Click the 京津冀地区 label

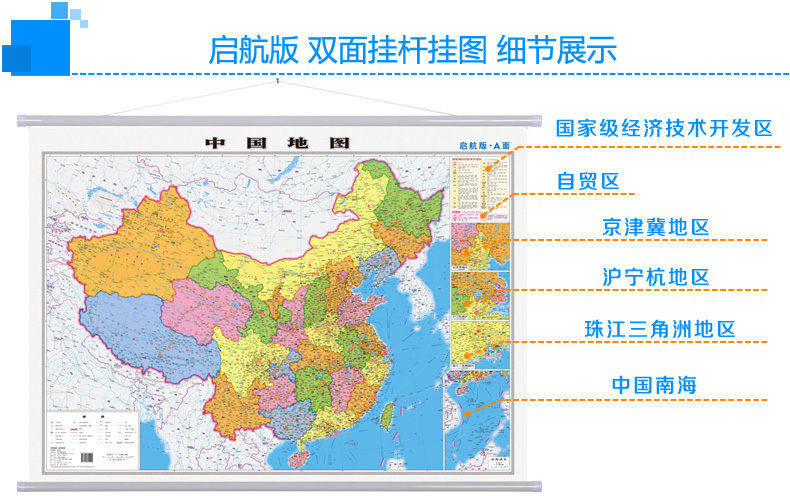tap(655, 227)
